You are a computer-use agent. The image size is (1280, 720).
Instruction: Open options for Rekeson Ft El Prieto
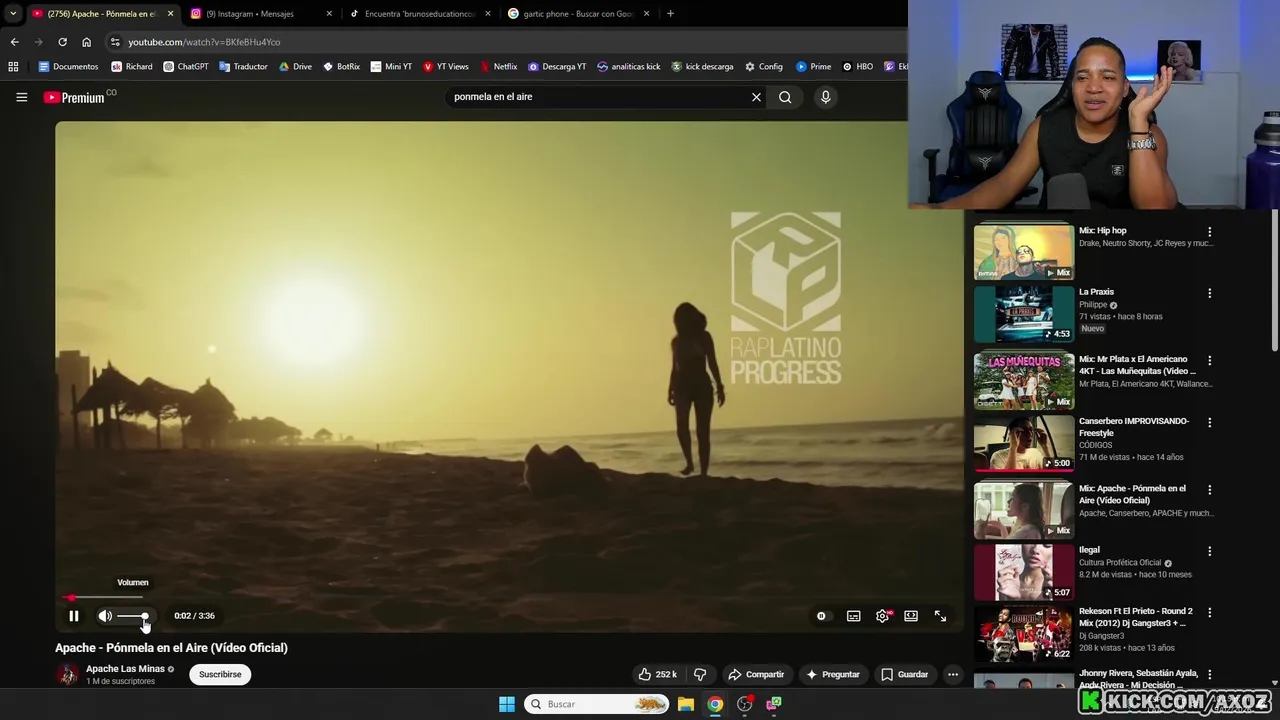point(1209,612)
